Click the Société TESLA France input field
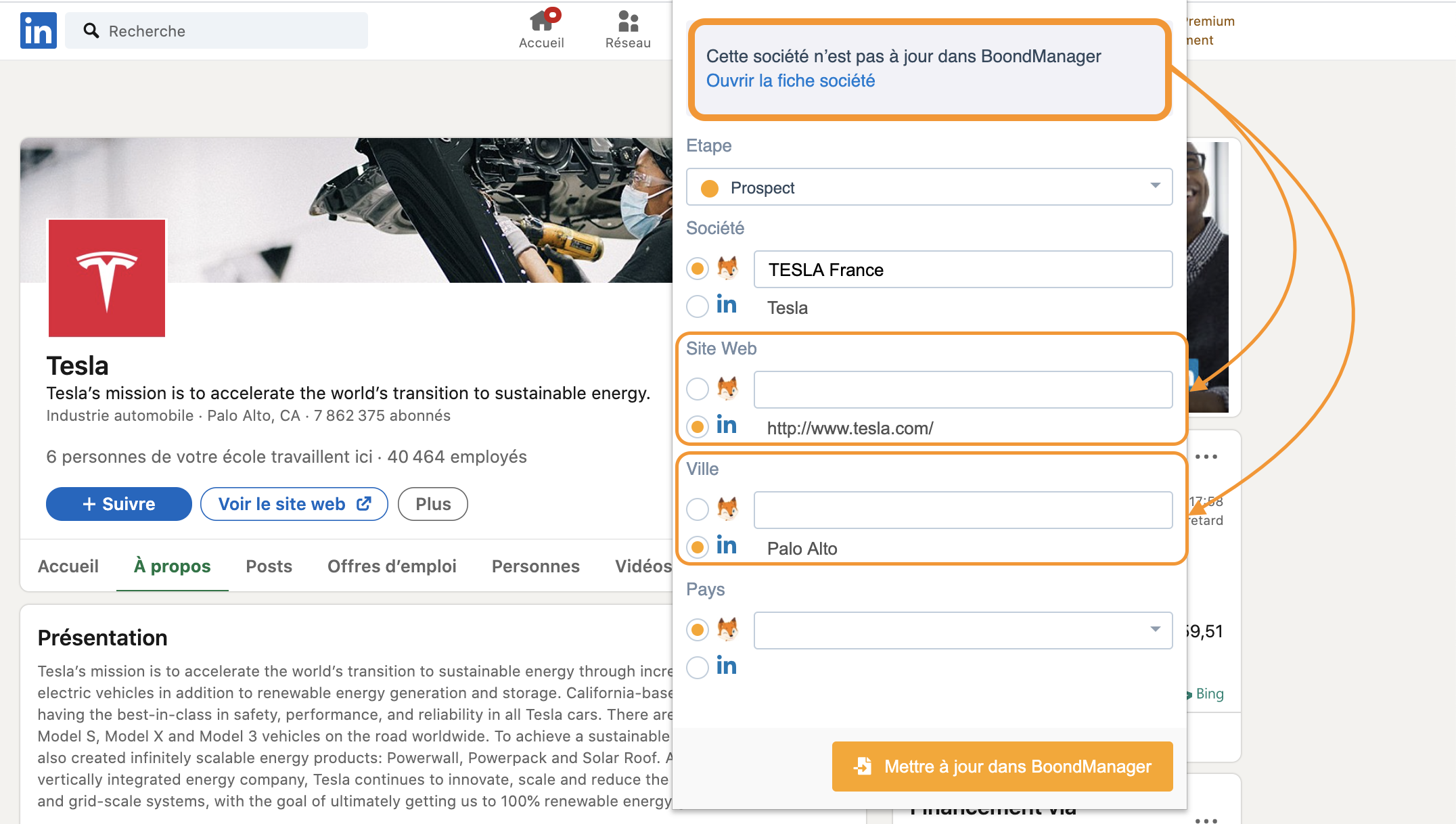Image resolution: width=1456 pixels, height=824 pixels. pos(963,269)
